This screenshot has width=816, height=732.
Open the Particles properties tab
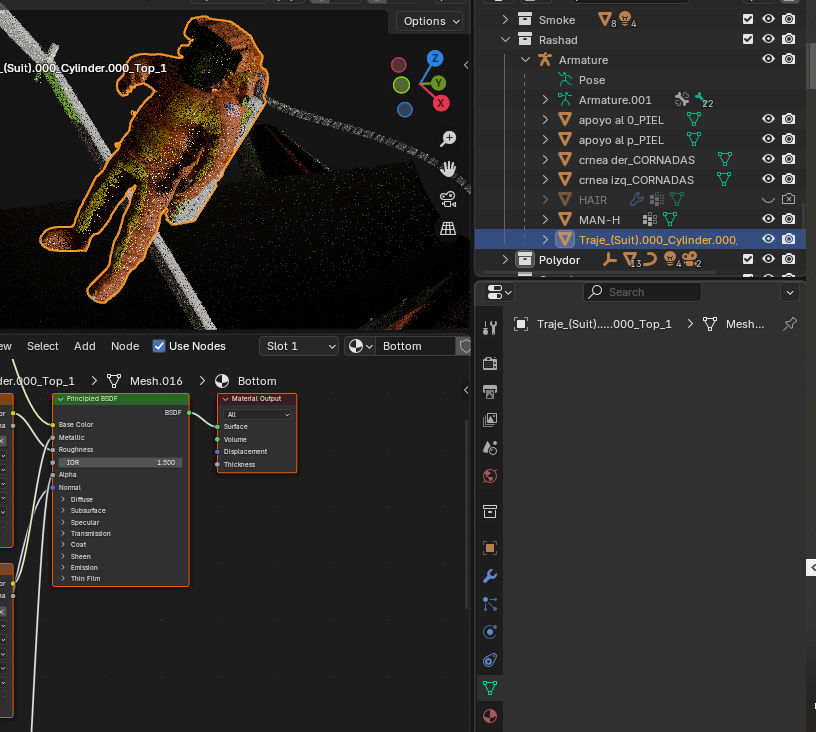(x=490, y=604)
